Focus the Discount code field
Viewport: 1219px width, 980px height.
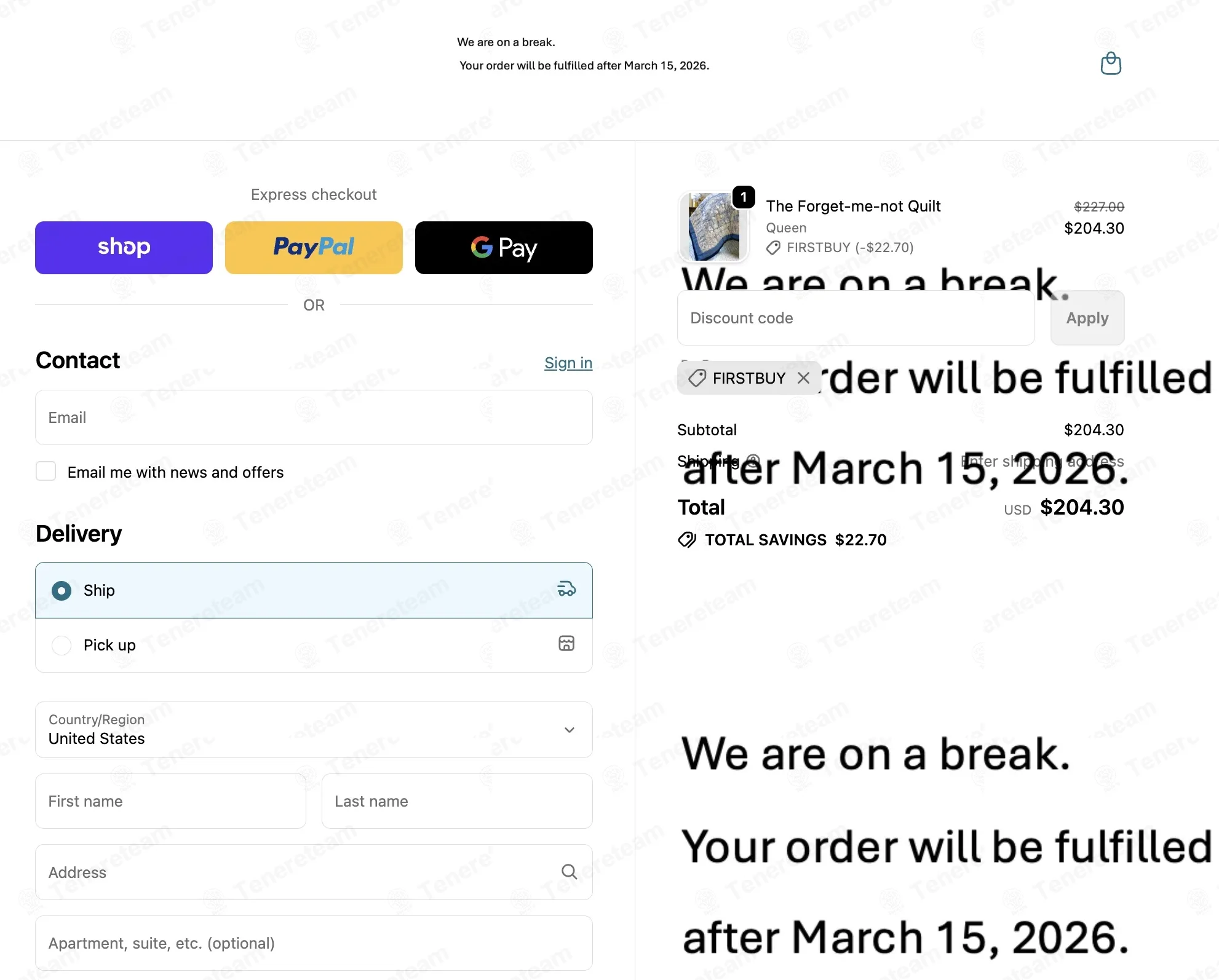point(856,318)
